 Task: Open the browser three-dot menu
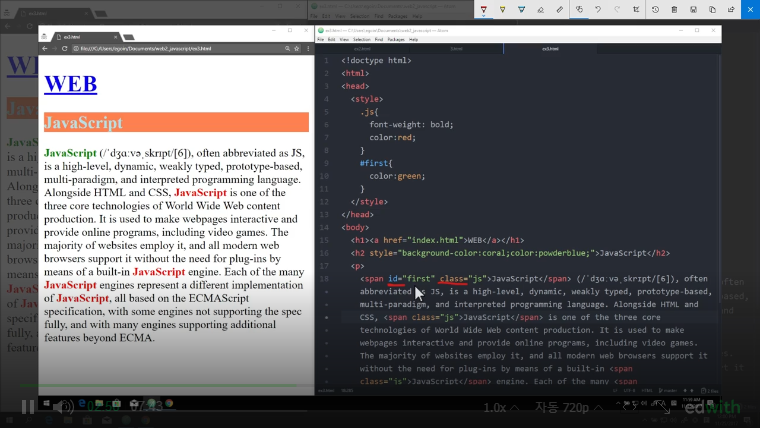(x=308, y=48)
